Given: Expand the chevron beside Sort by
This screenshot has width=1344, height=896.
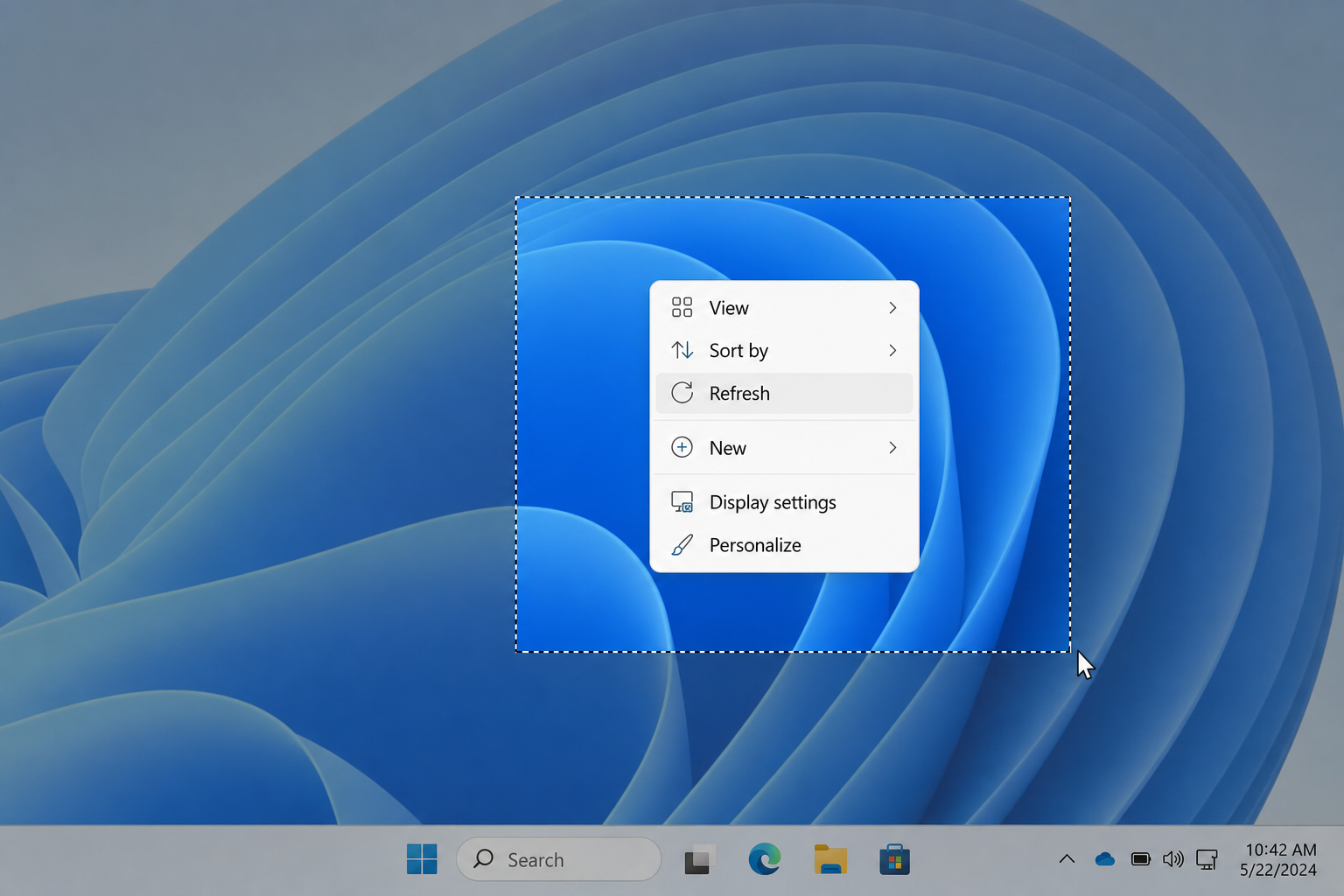Looking at the screenshot, I should point(892,351).
